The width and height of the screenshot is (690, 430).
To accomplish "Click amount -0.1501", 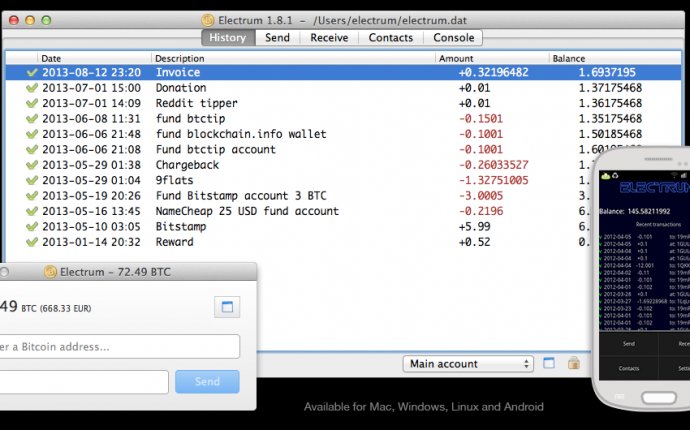I will coord(481,119).
